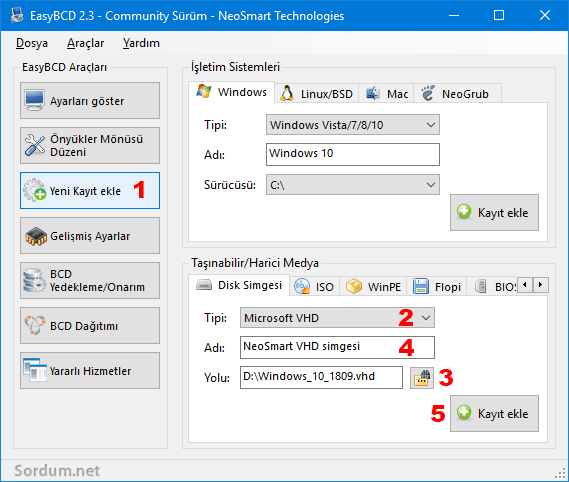Click the Mac Finder tab icon
The width and height of the screenshot is (569, 482).
click(372, 94)
